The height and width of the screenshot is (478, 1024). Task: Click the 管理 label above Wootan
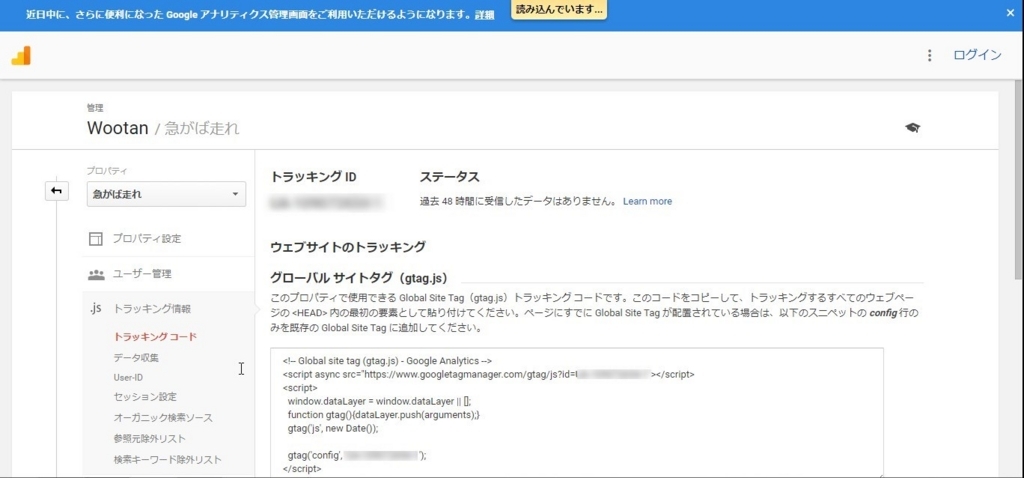pyautogui.click(x=95, y=108)
